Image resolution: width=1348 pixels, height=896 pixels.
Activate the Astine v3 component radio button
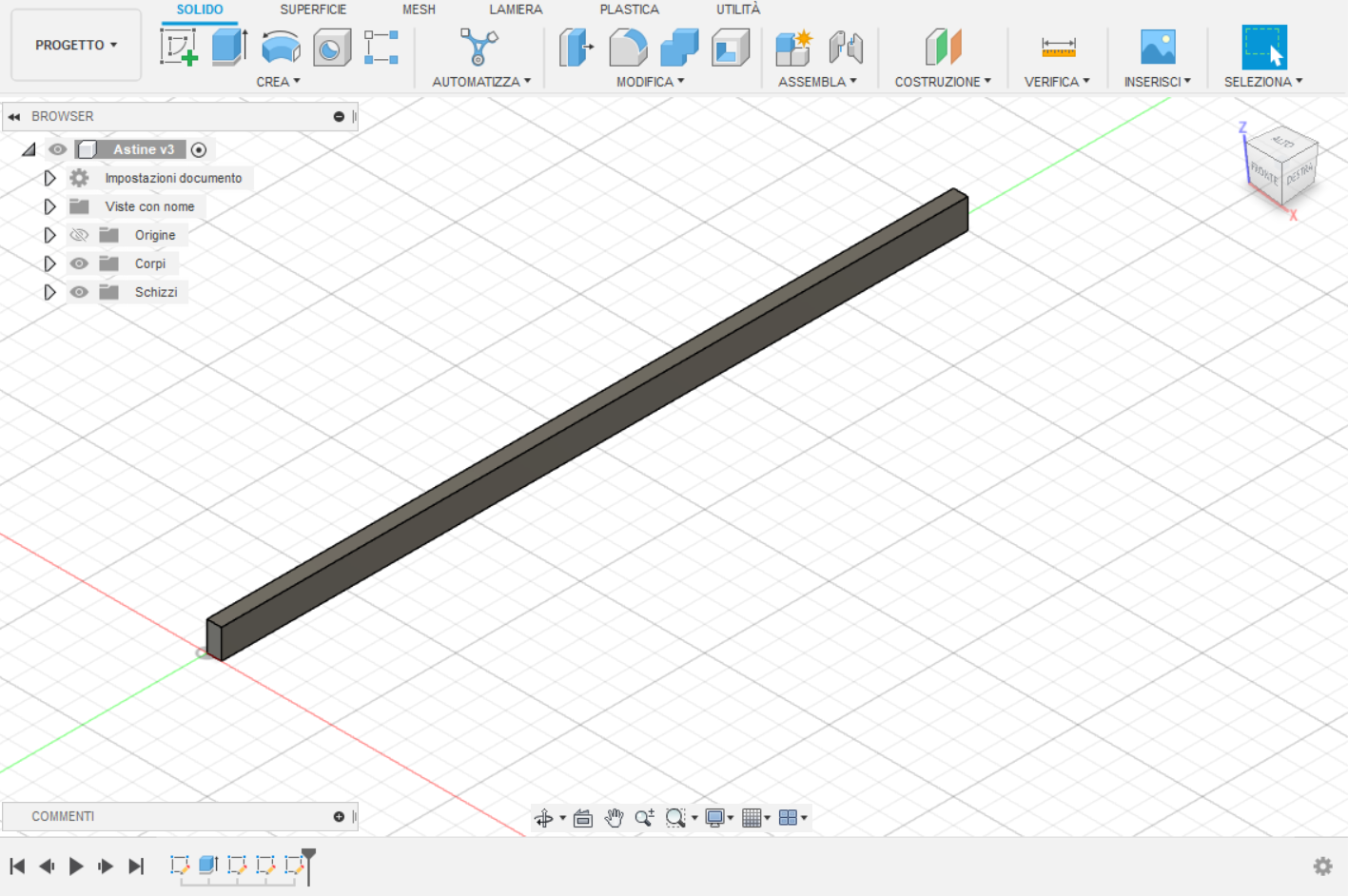coord(199,149)
